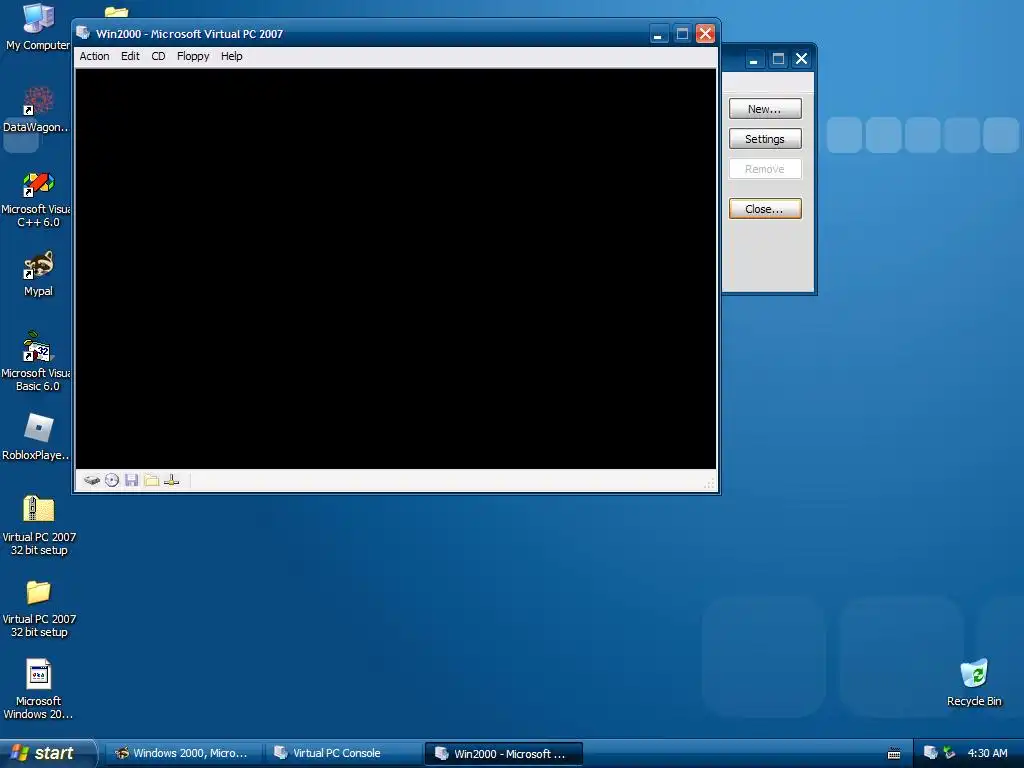Close the Win2000 Virtual PC window
1024x768 pixels.
705,34
